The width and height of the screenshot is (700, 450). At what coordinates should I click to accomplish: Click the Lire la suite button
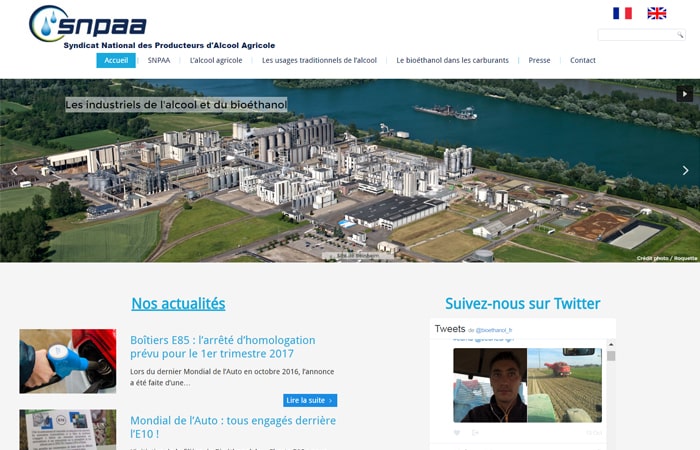click(x=310, y=400)
